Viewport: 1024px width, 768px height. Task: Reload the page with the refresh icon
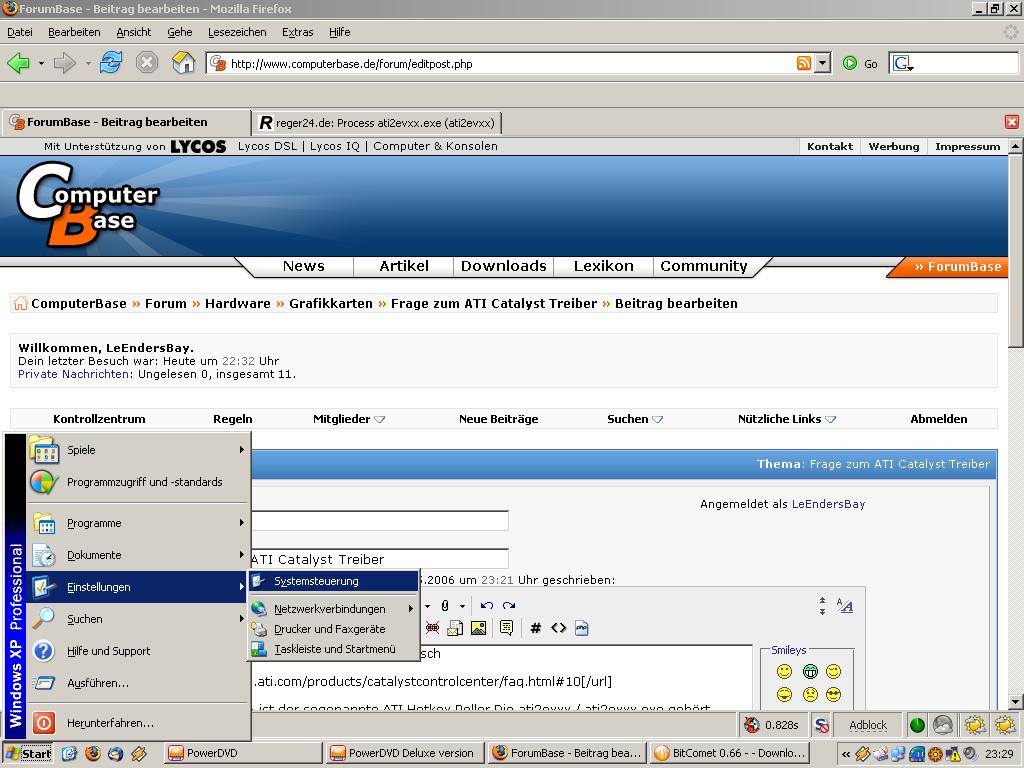click(x=111, y=63)
